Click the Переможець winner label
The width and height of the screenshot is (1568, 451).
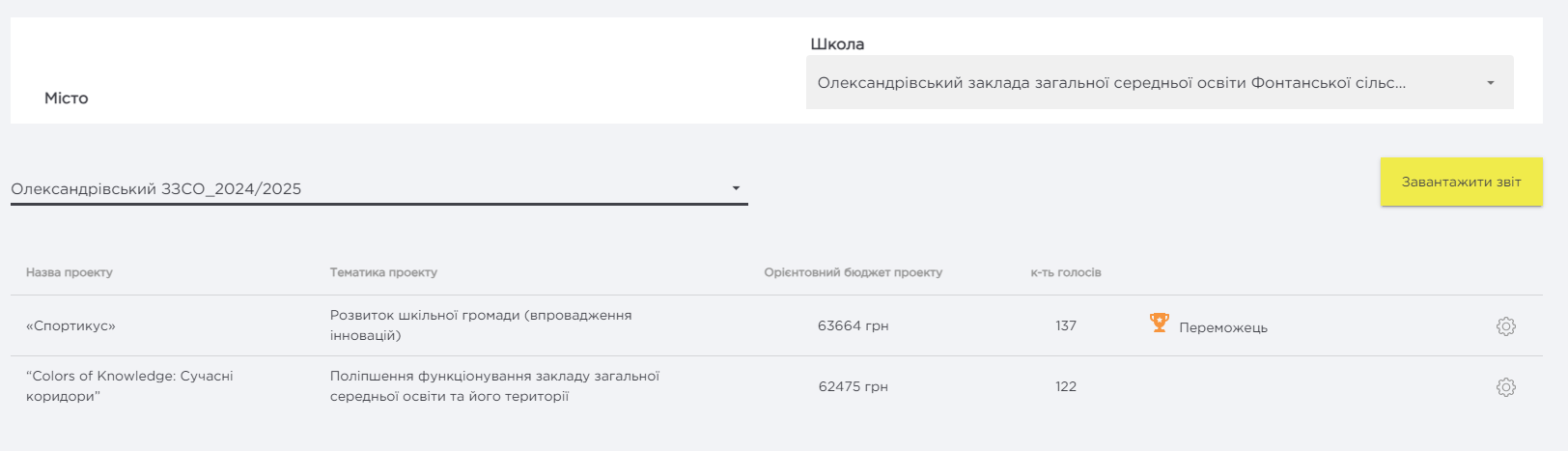[1223, 327]
